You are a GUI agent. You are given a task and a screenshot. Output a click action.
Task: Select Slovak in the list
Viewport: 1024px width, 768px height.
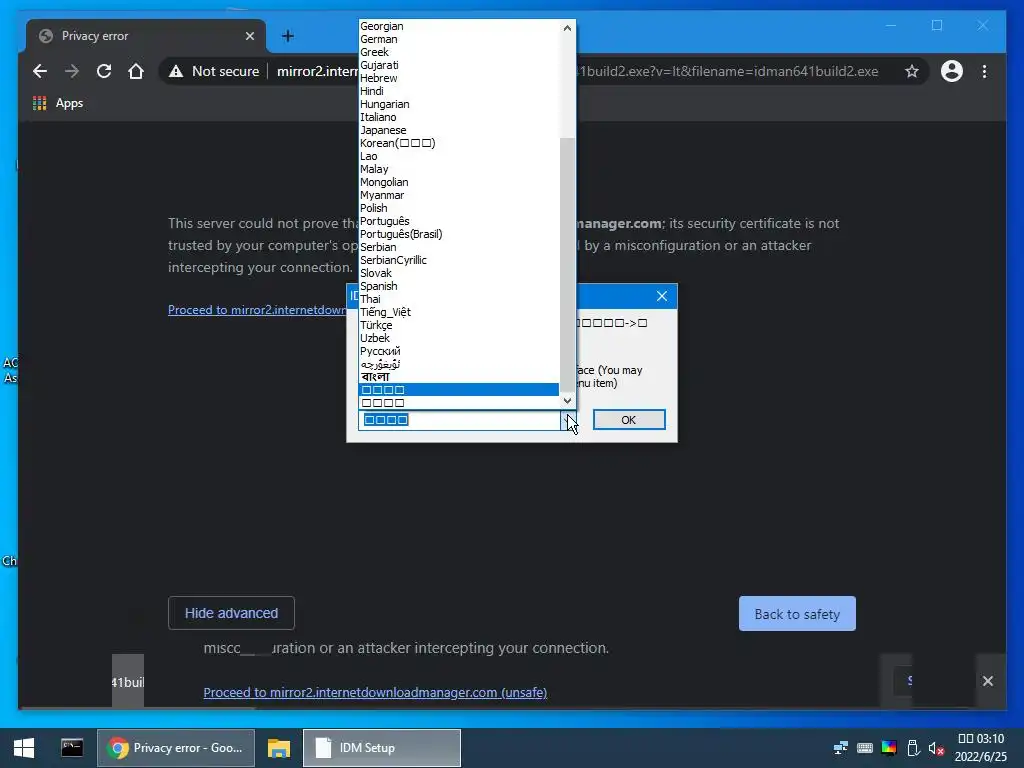[x=458, y=273]
